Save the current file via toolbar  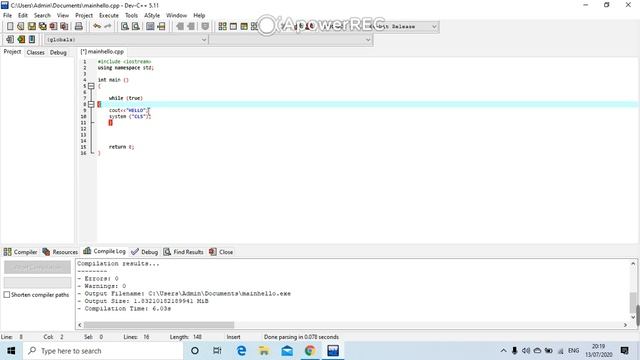point(31,26)
